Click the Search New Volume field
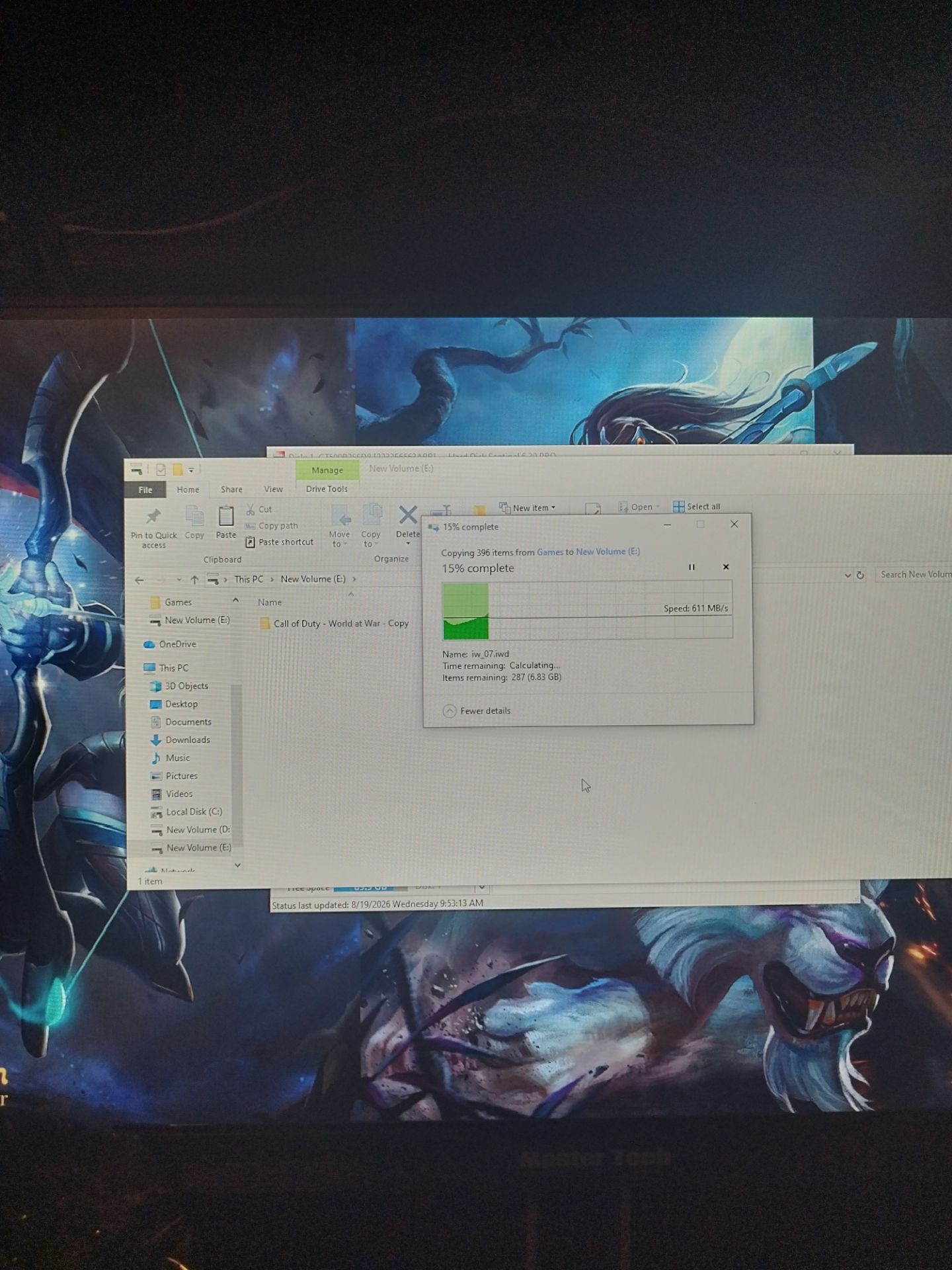The image size is (952, 1270). 914,575
